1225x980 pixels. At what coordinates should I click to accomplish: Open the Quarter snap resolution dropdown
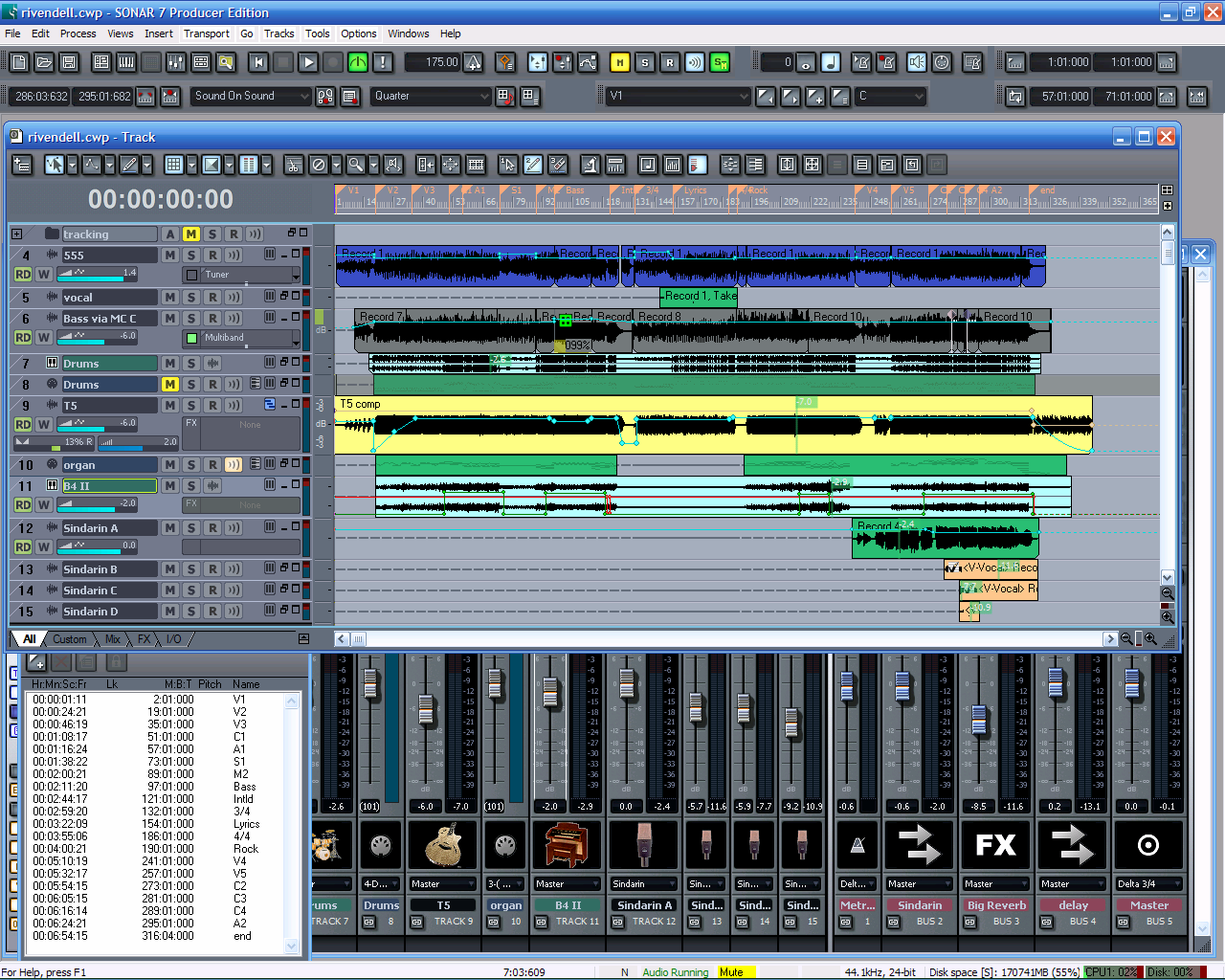432,96
